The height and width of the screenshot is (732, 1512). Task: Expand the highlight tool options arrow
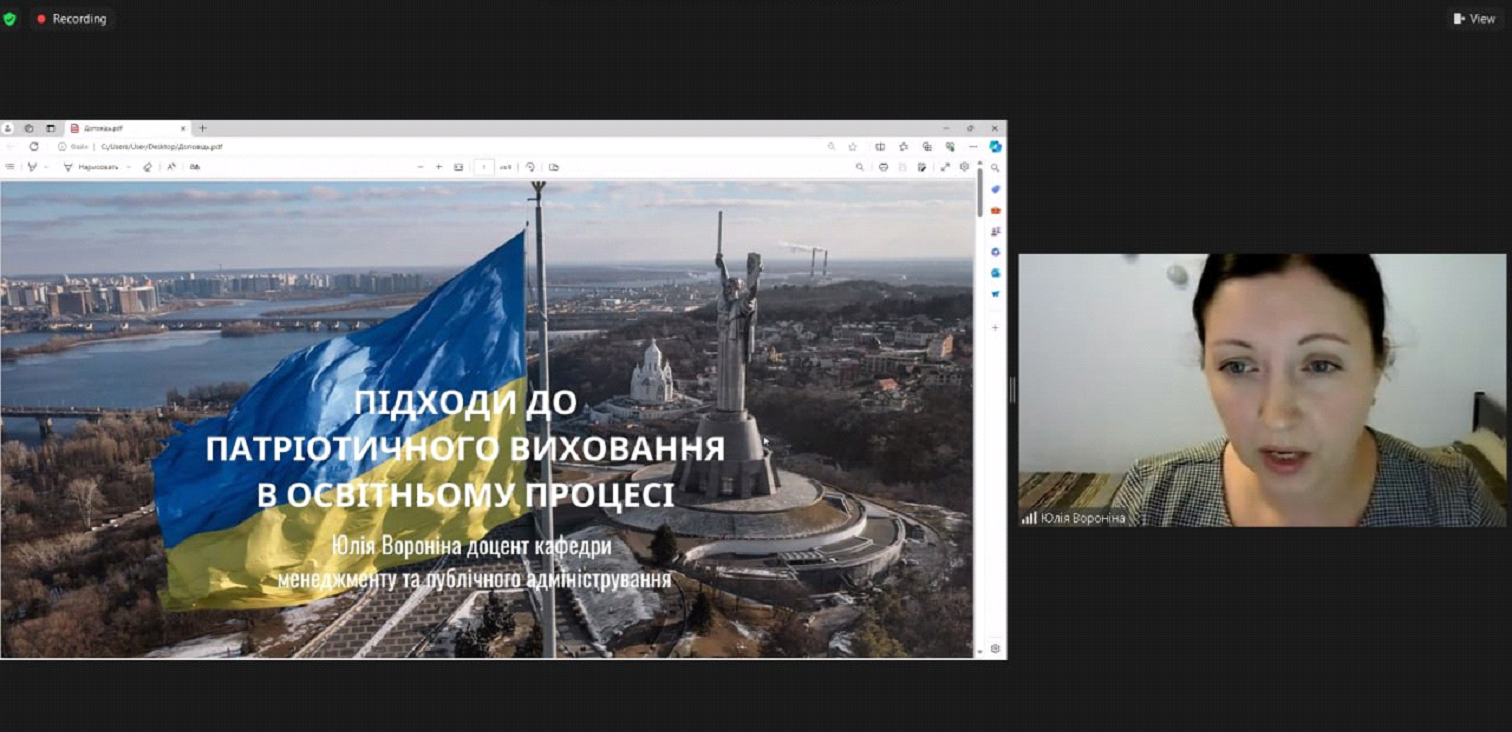click(46, 167)
